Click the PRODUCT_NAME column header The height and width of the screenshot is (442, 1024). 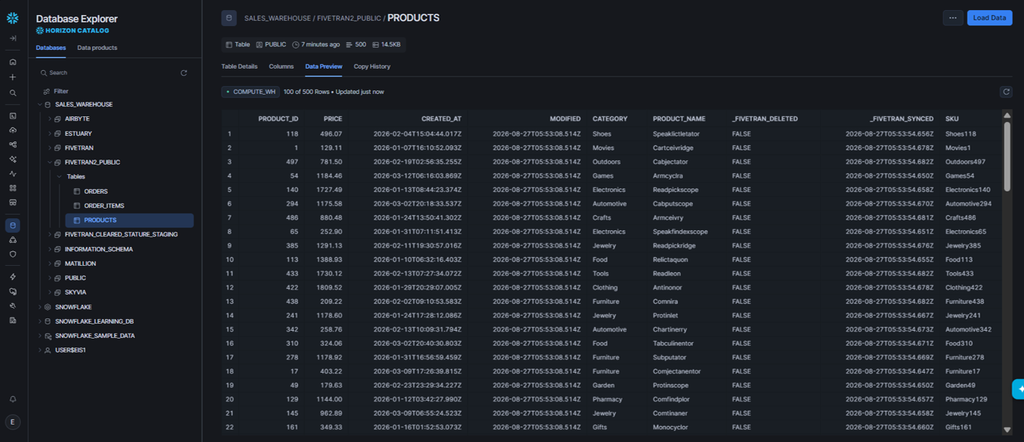click(679, 119)
